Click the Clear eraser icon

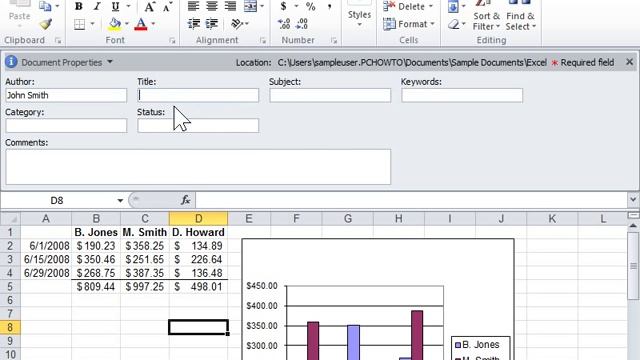[x=453, y=24]
